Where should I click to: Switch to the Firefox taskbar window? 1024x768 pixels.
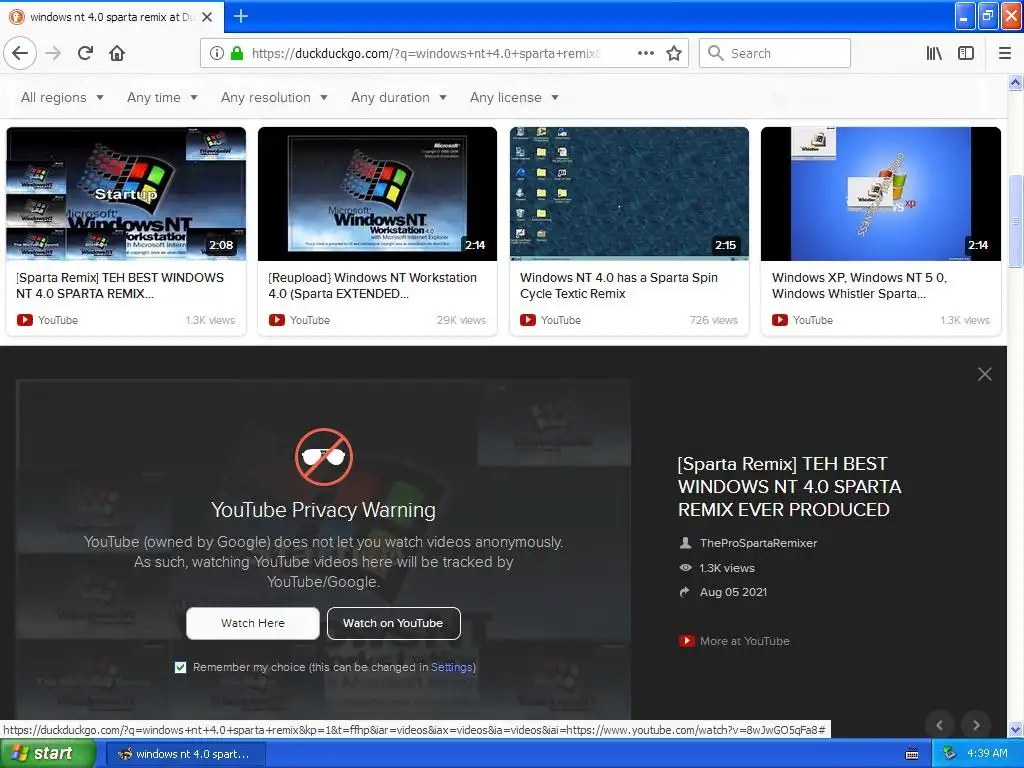[185, 754]
